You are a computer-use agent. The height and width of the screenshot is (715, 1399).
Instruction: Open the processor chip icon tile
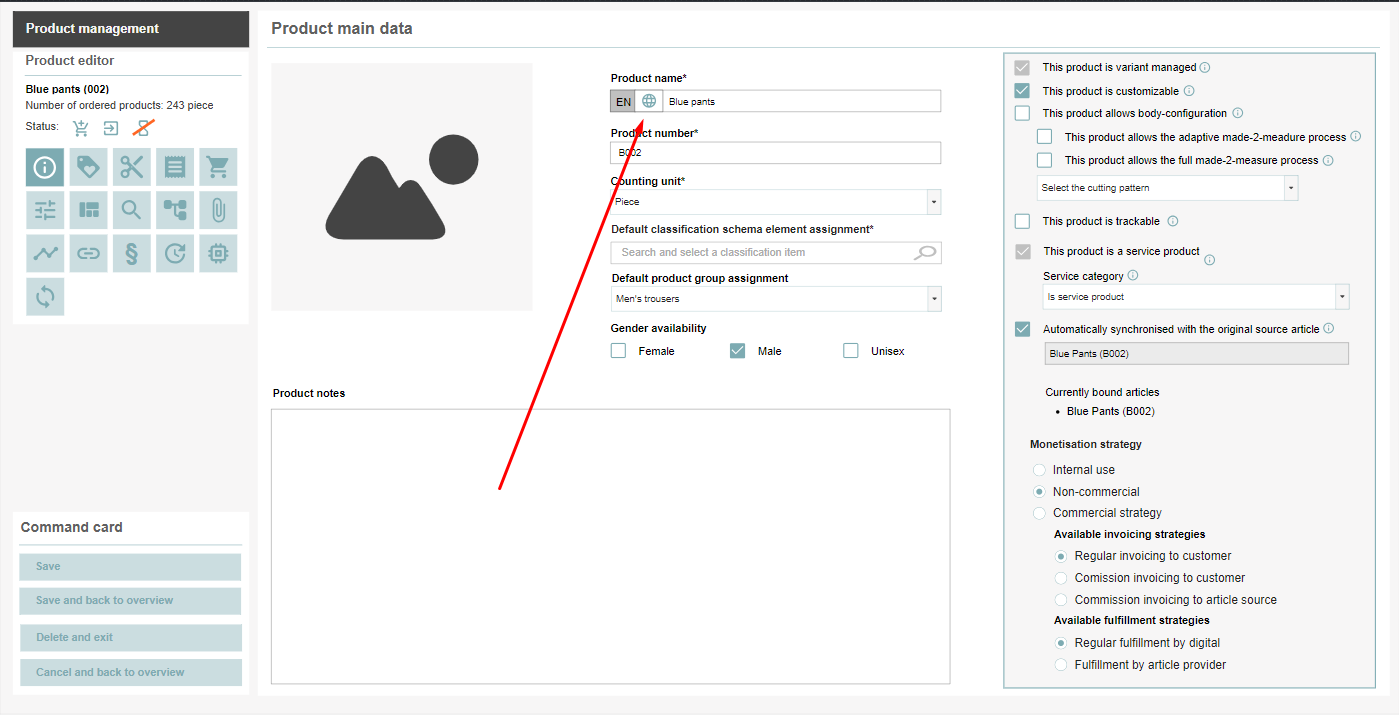click(218, 253)
